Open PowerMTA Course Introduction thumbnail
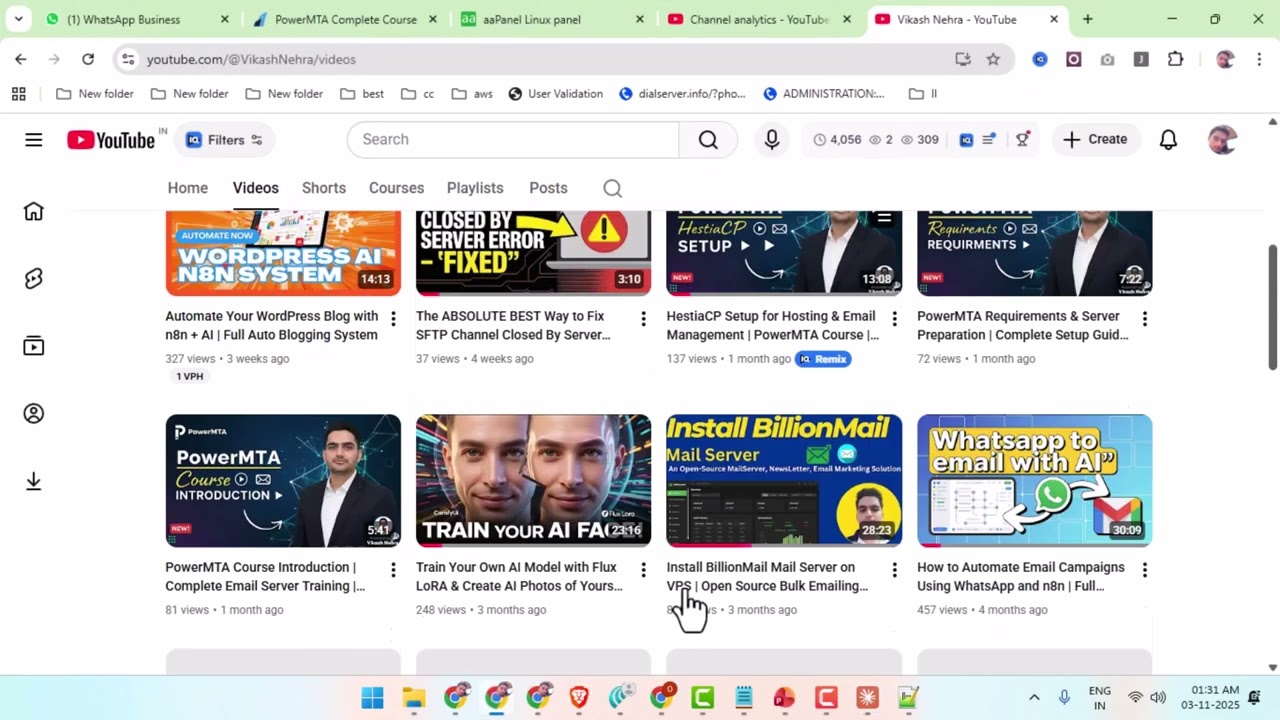Viewport: 1280px width, 720px height. [x=283, y=481]
